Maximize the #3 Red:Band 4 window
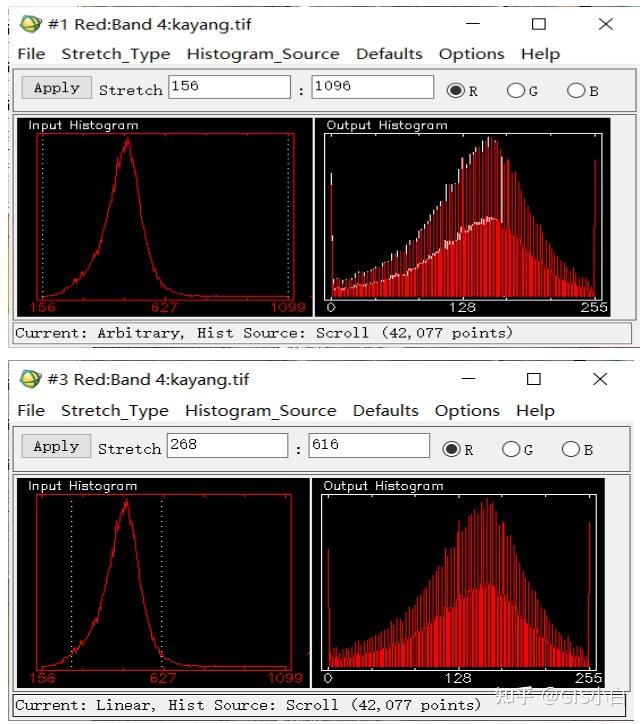644x724 pixels. (534, 379)
